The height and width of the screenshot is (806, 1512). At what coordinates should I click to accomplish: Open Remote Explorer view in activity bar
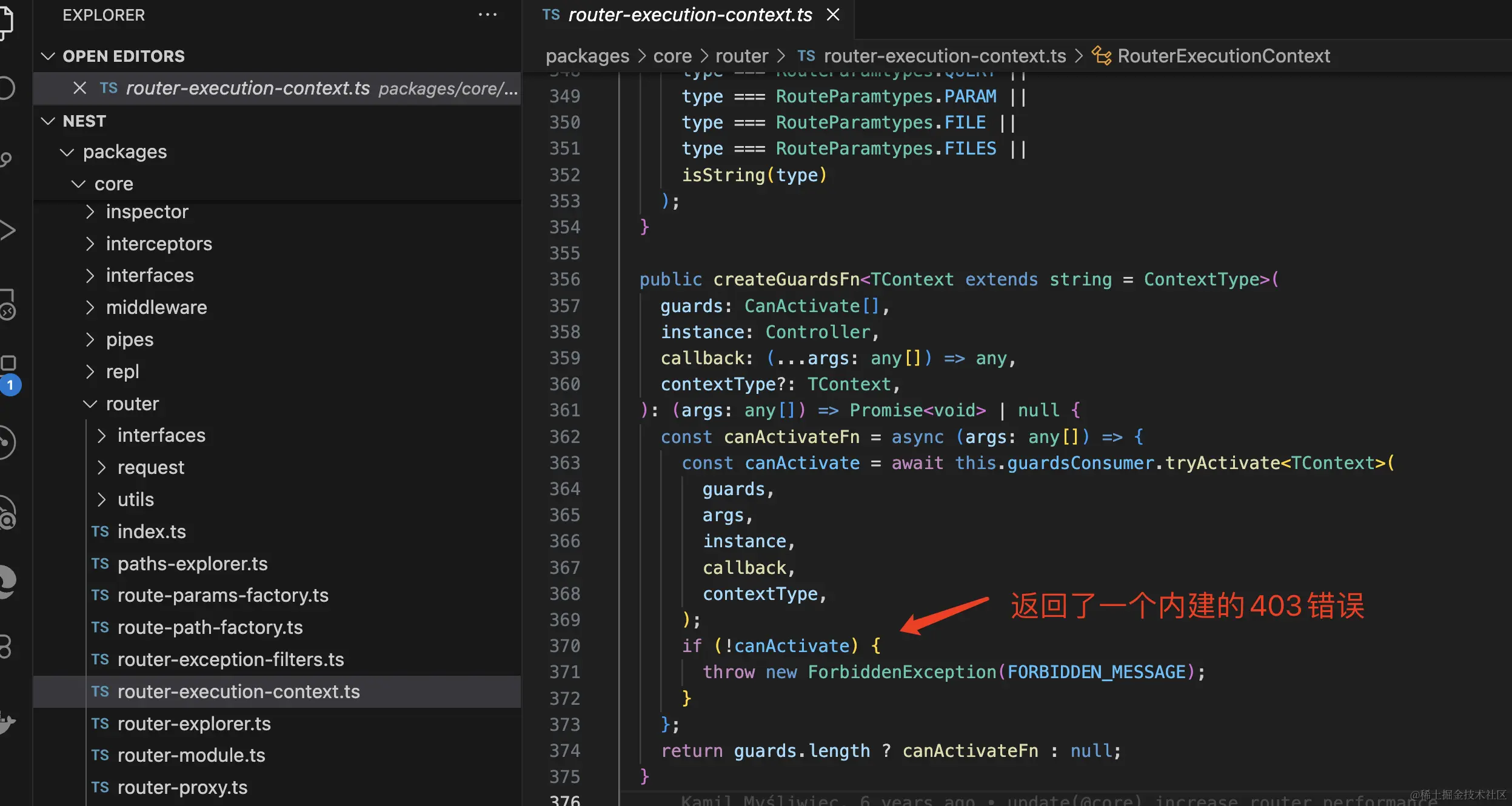tap(7, 305)
